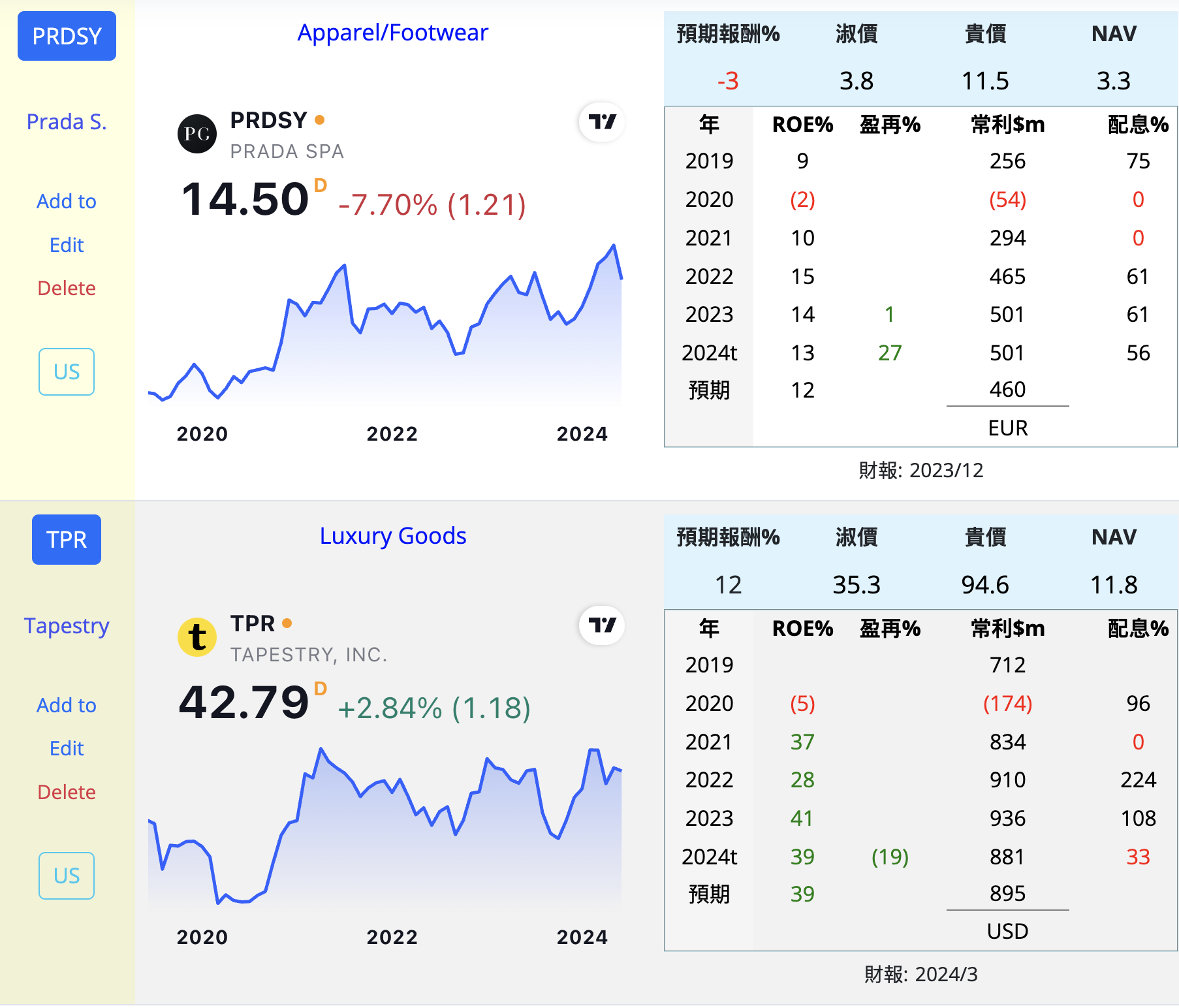Click the PRDSY ticker button
Screen dimensions: 1179x1008
67,36
